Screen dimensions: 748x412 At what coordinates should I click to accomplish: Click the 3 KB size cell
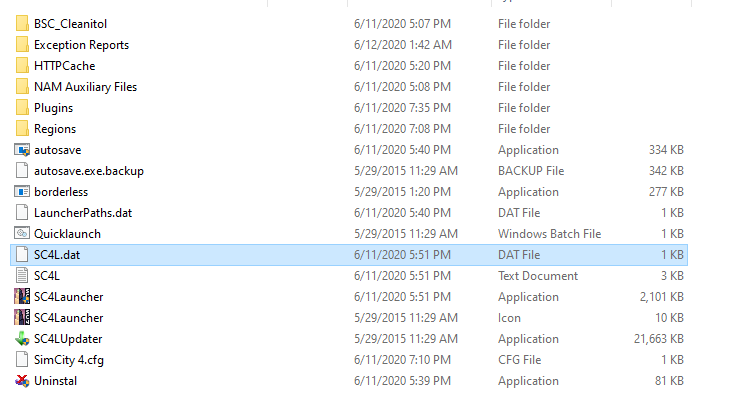click(x=672, y=276)
